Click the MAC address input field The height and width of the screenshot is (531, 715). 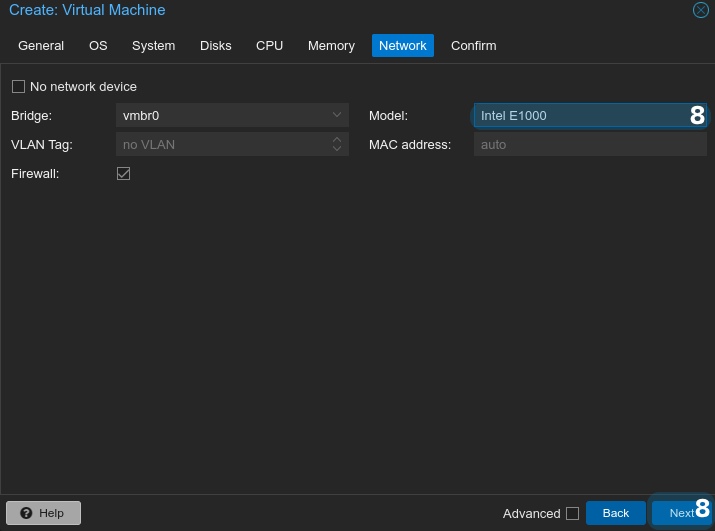(x=589, y=144)
